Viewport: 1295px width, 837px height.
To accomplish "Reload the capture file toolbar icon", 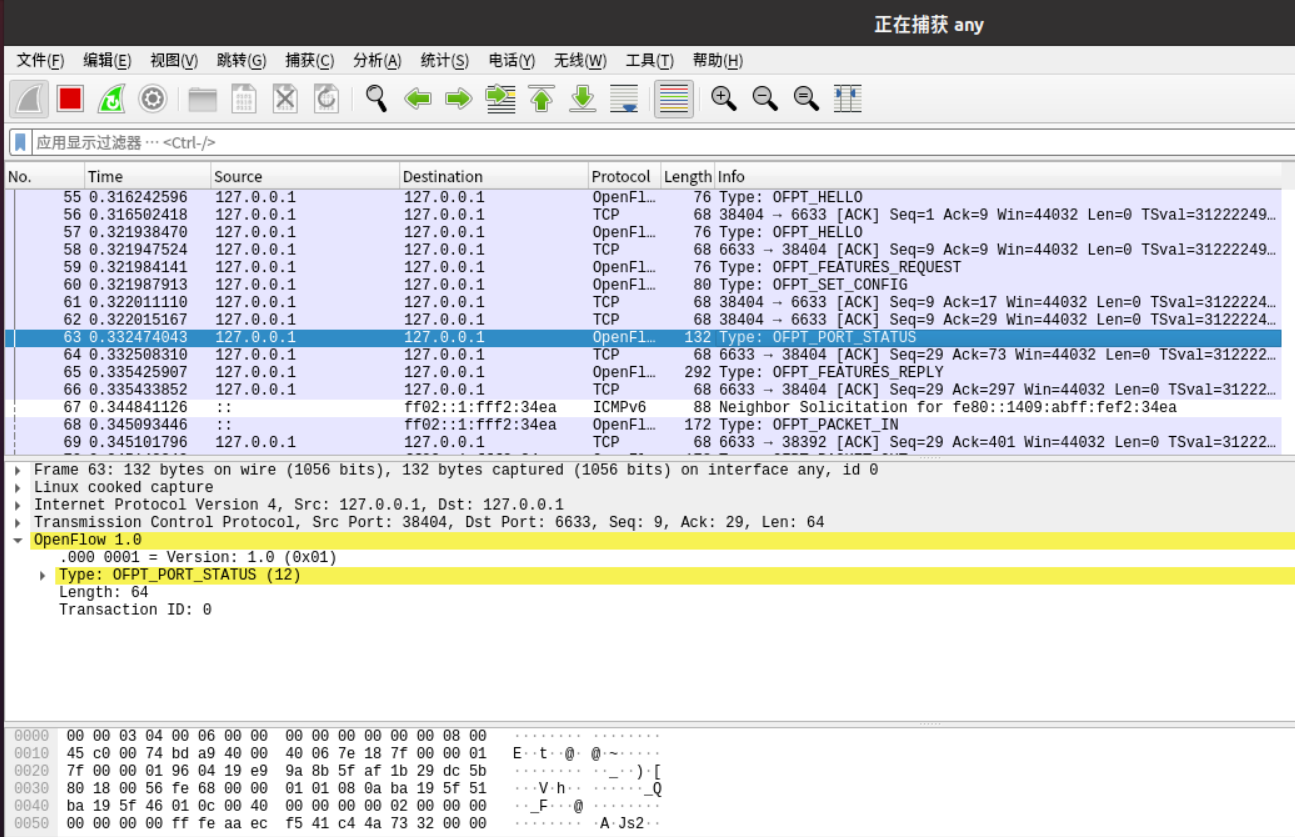I will click(x=326, y=98).
